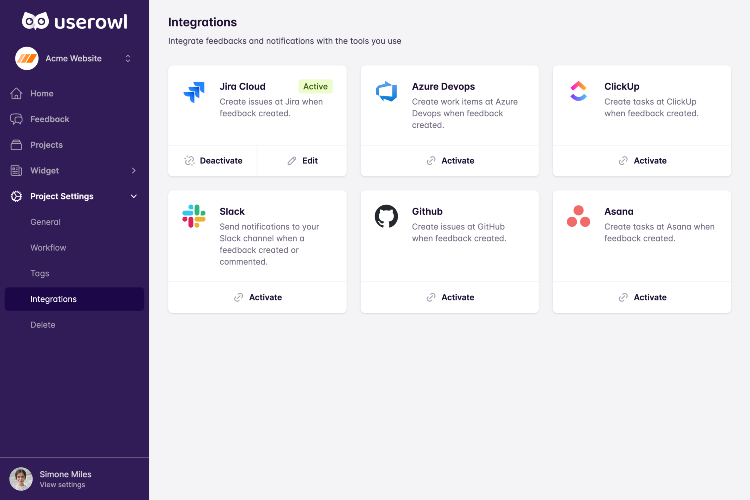Open the Acme Website project switcher arrows
Viewport: 750px width, 500px height.
pos(128,58)
